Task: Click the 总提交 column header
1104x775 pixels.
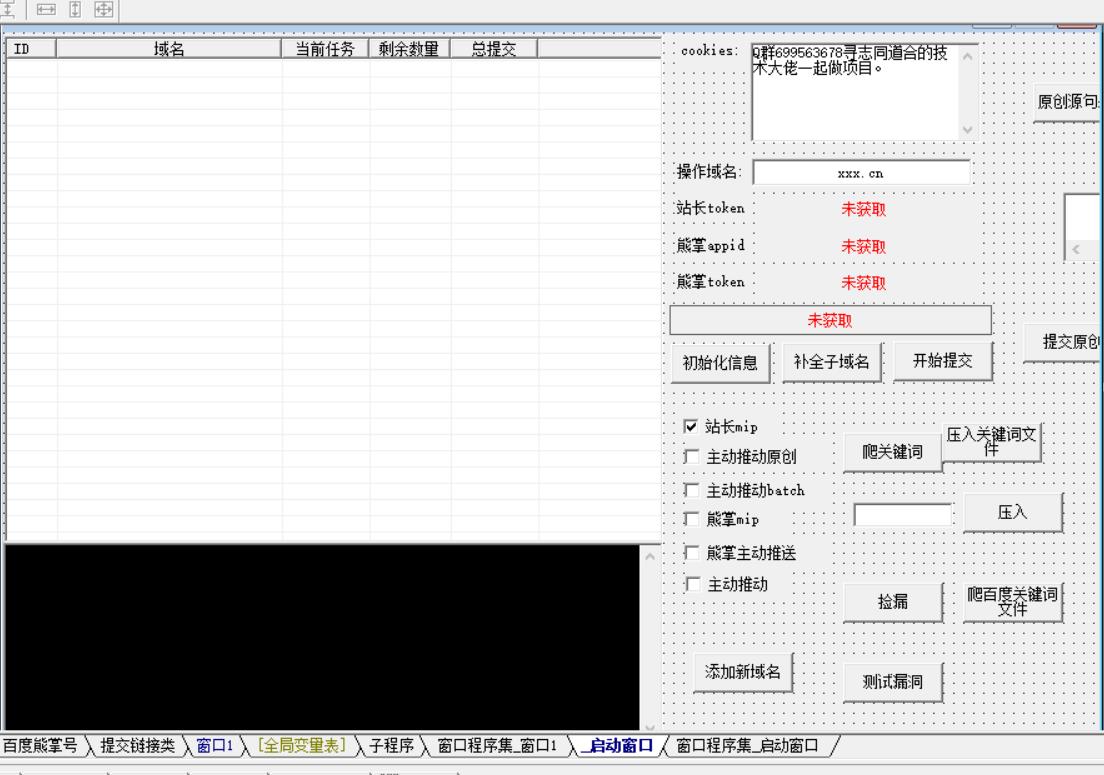Action: click(494, 49)
